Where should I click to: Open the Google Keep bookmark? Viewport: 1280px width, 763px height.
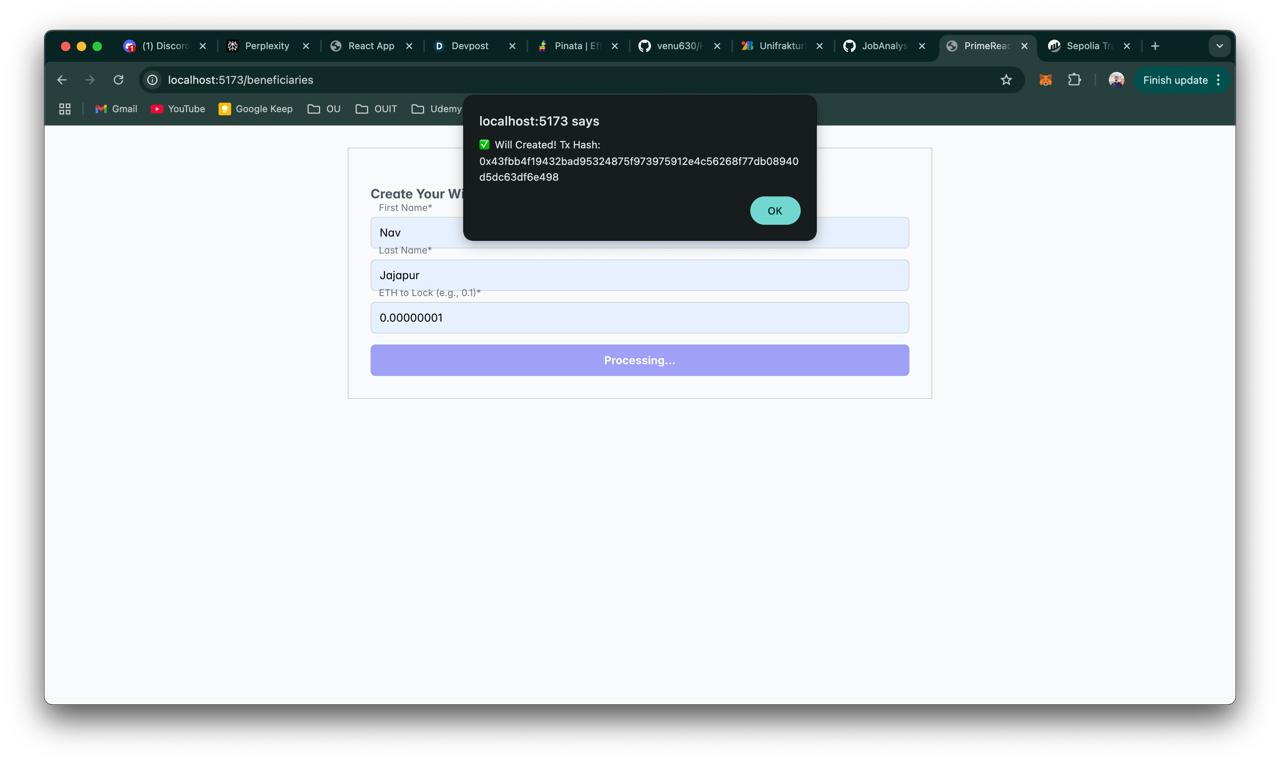[256, 109]
